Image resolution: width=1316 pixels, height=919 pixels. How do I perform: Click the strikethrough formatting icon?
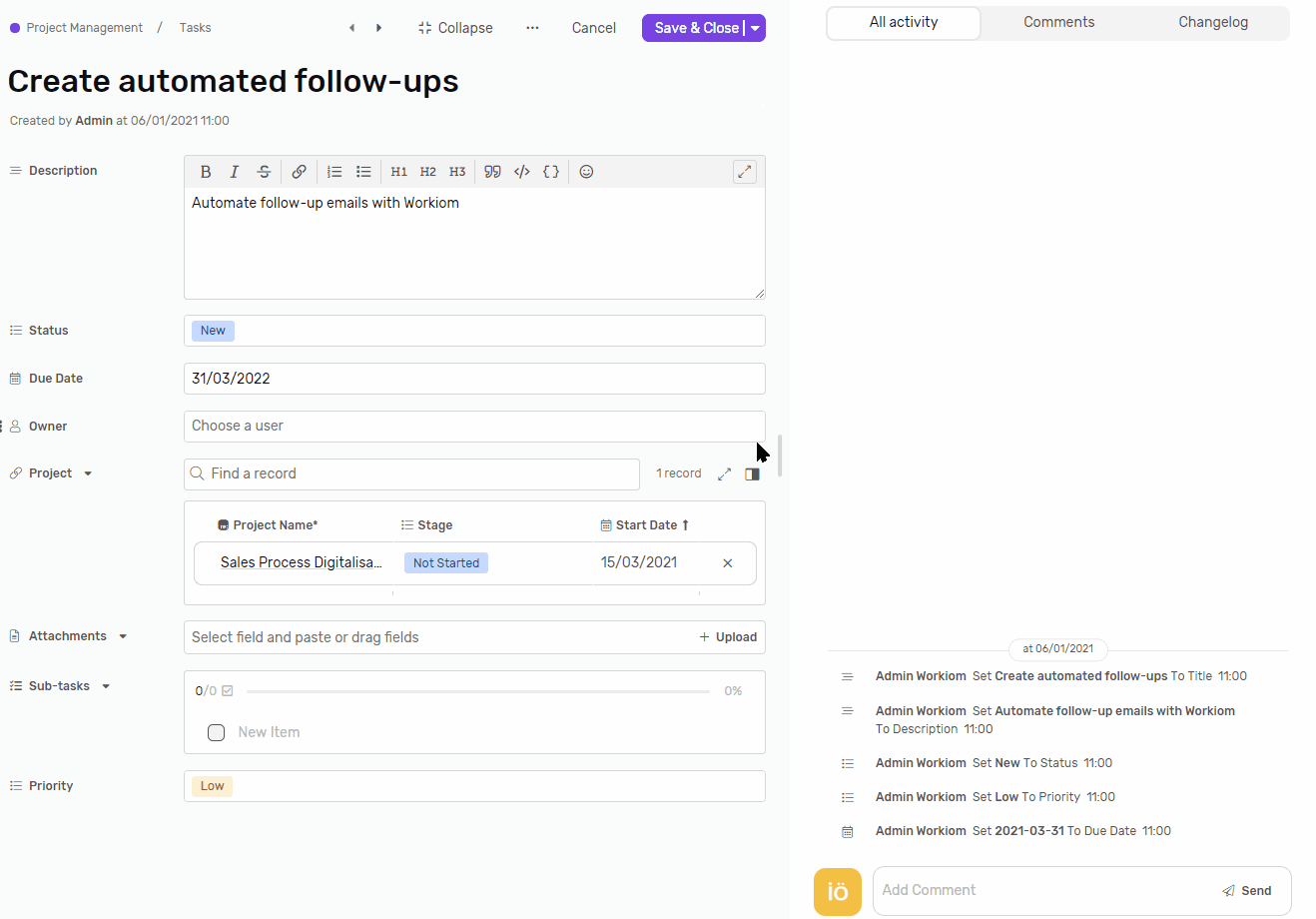pos(264,172)
